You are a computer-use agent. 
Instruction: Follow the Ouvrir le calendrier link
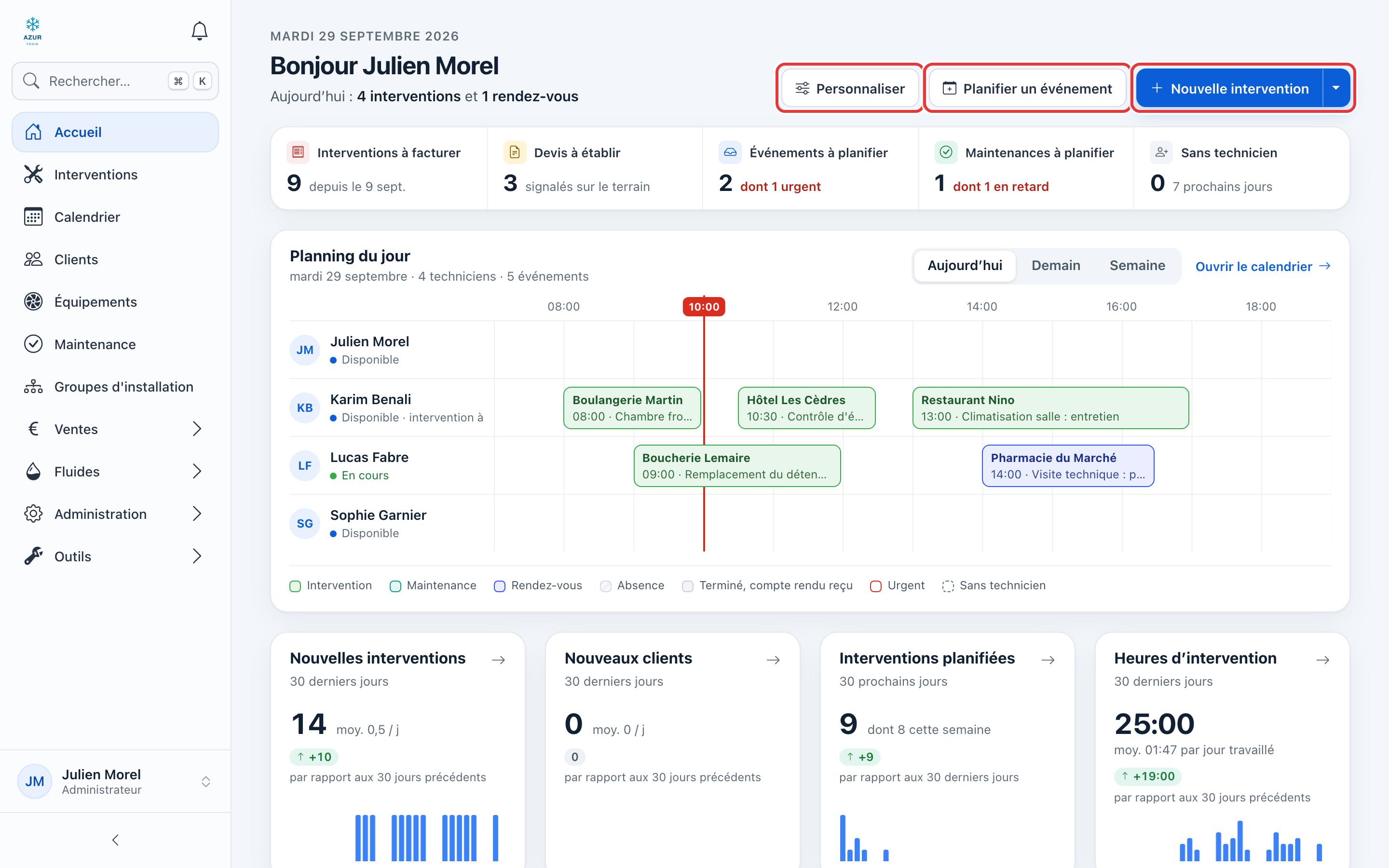click(1263, 266)
